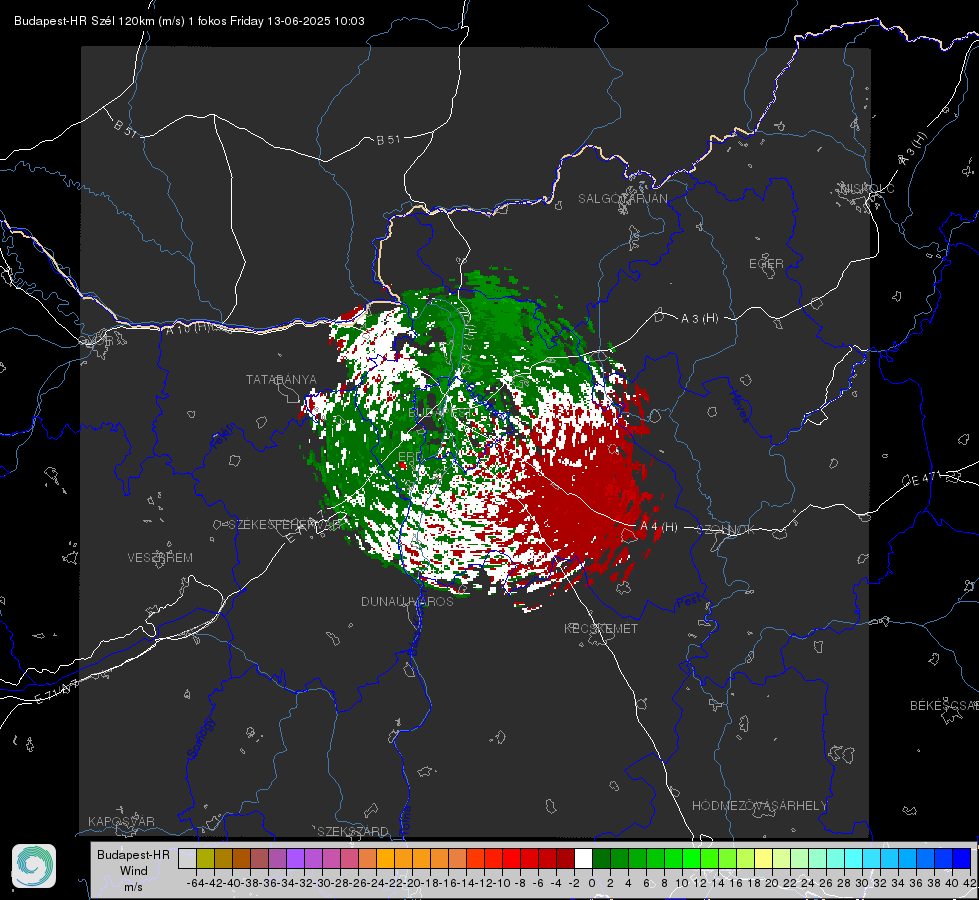Click the SALGÓTARJÁN city label
The height and width of the screenshot is (900, 979).
pyautogui.click(x=622, y=199)
